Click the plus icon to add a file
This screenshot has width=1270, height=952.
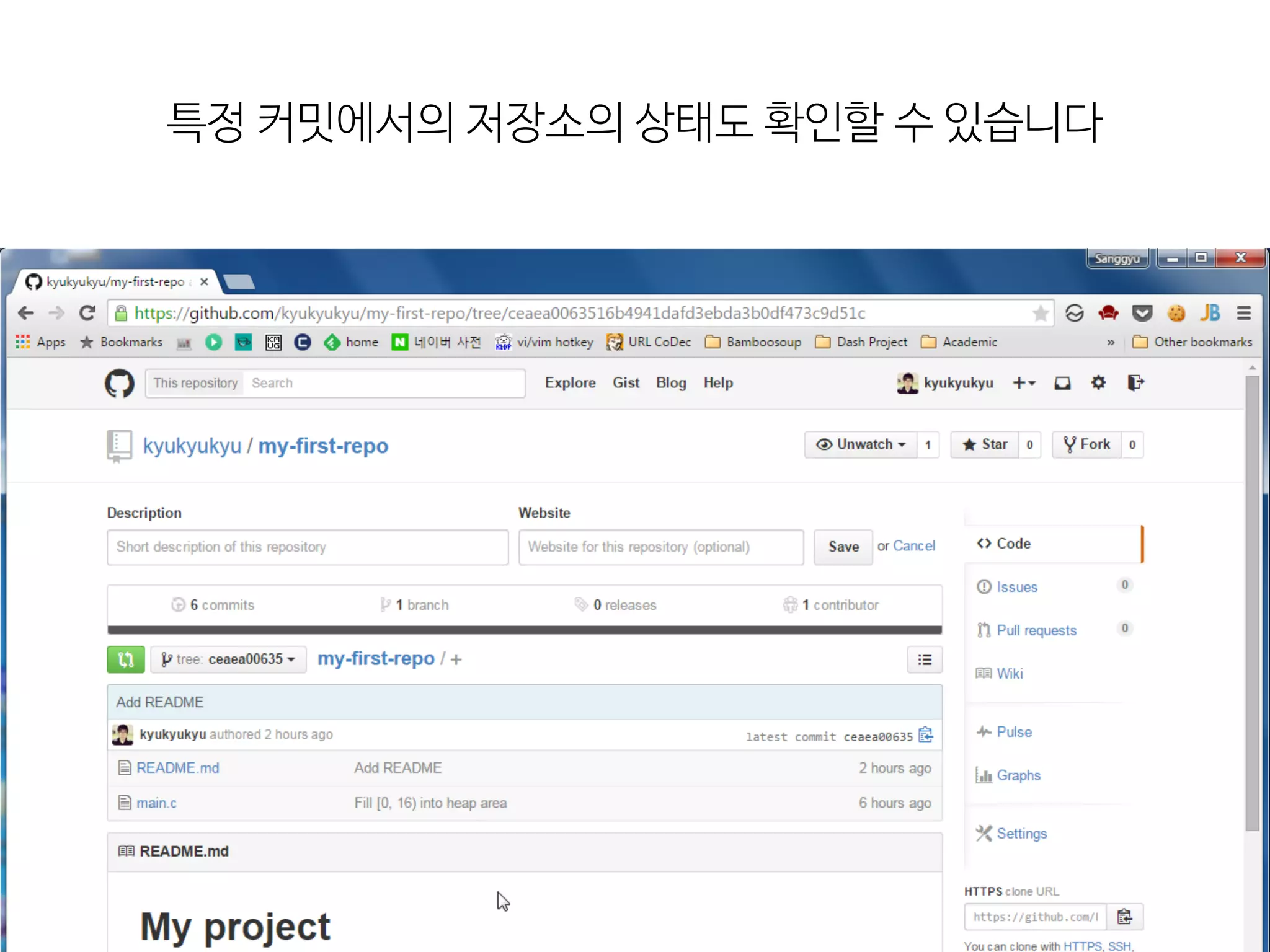click(456, 659)
